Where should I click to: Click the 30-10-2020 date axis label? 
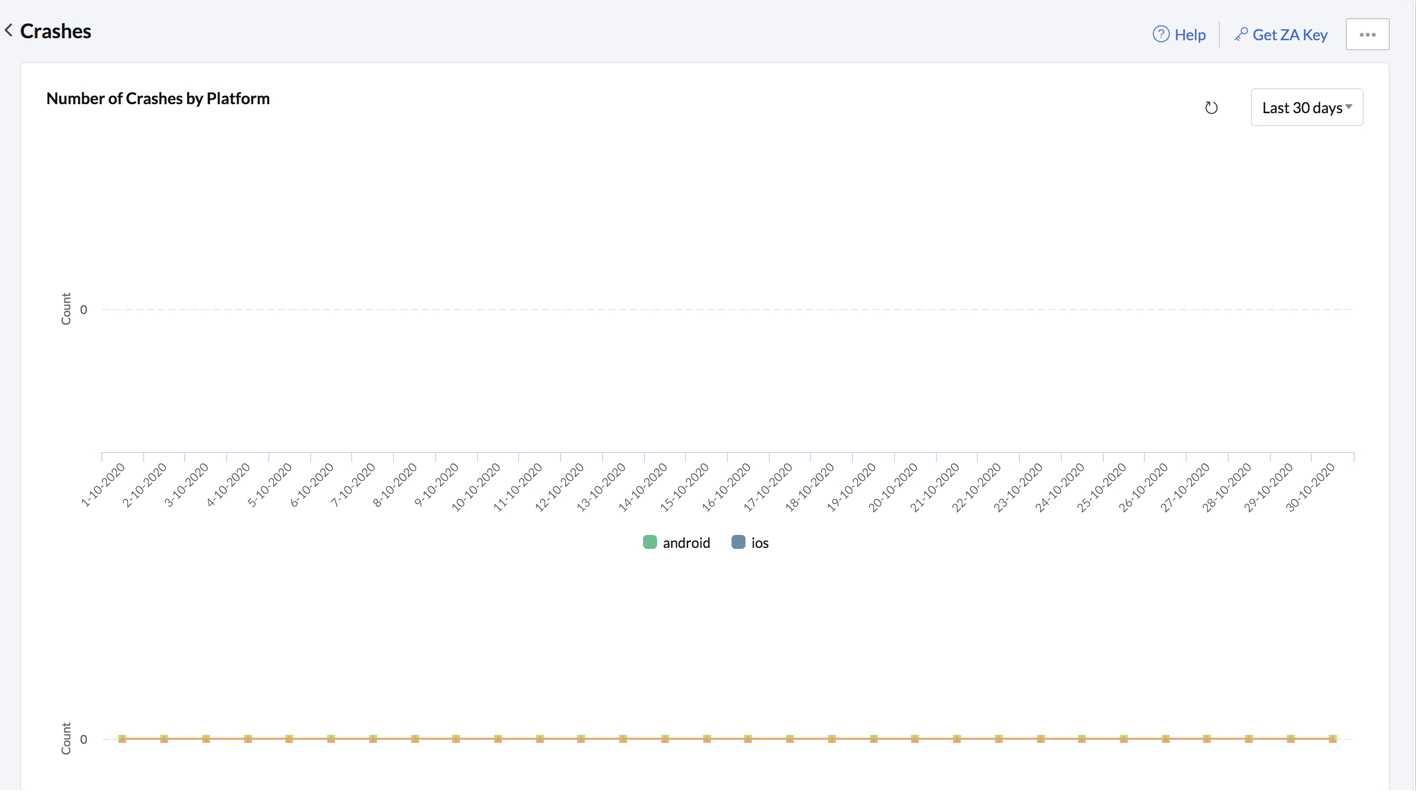(x=1312, y=486)
